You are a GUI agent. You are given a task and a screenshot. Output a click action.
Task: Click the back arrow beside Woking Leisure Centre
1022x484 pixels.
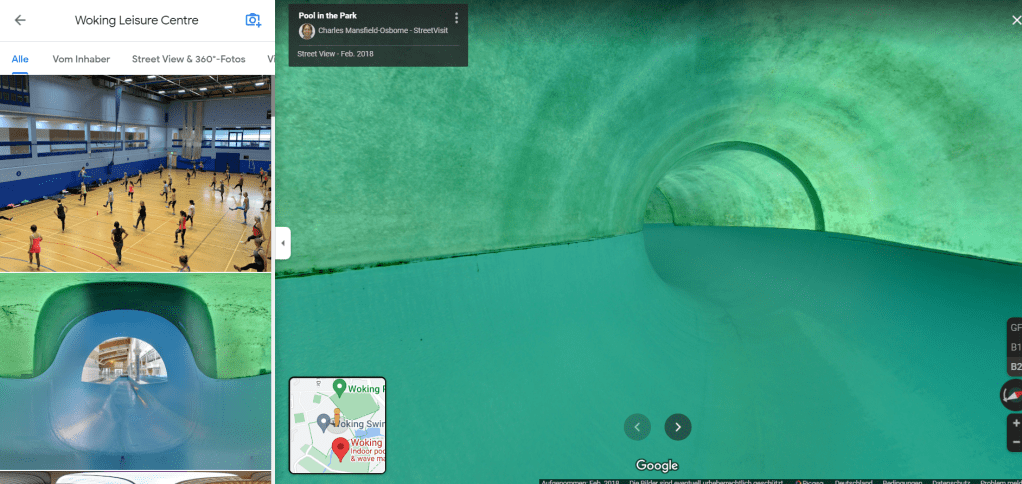pos(20,20)
